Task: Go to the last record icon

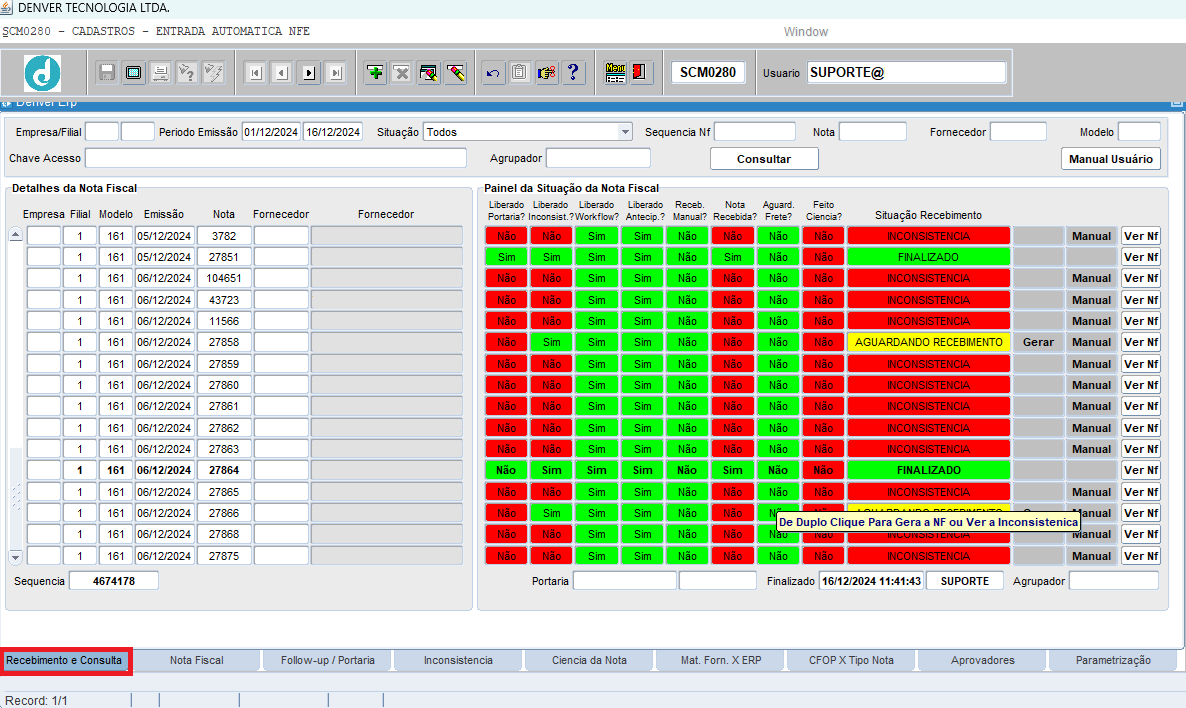Action: coord(336,73)
